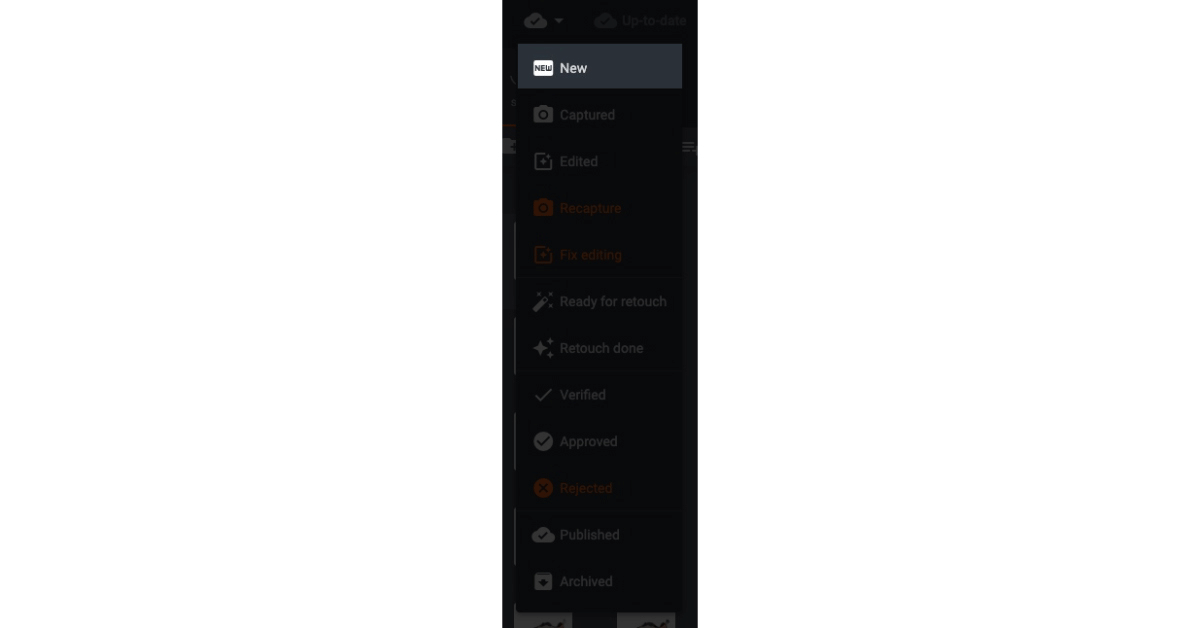Image resolution: width=1200 pixels, height=628 pixels.
Task: Select the Published status
Action: [x=600, y=535]
